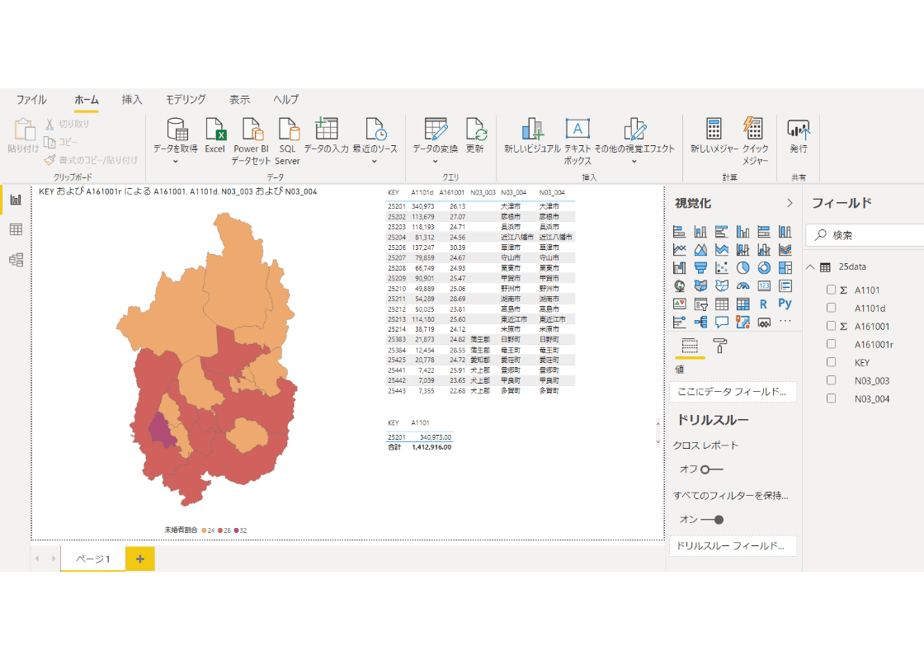The height and width of the screenshot is (660, 924).
Task: Open the データの変換 dropdown arrow
Action: (435, 161)
